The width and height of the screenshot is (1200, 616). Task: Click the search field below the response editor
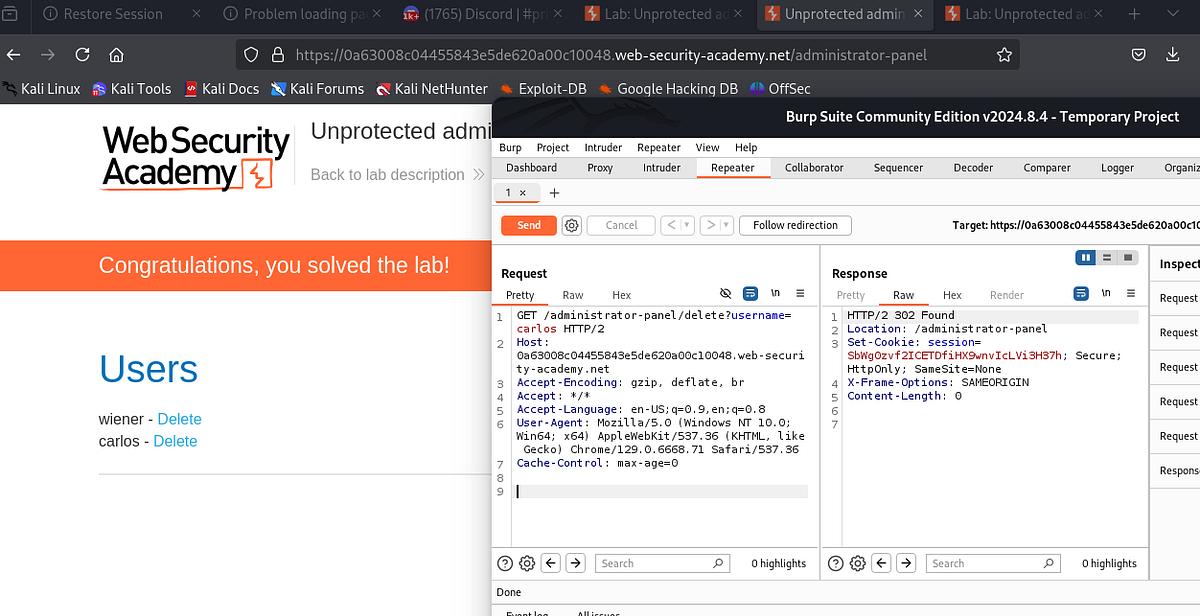(x=993, y=563)
